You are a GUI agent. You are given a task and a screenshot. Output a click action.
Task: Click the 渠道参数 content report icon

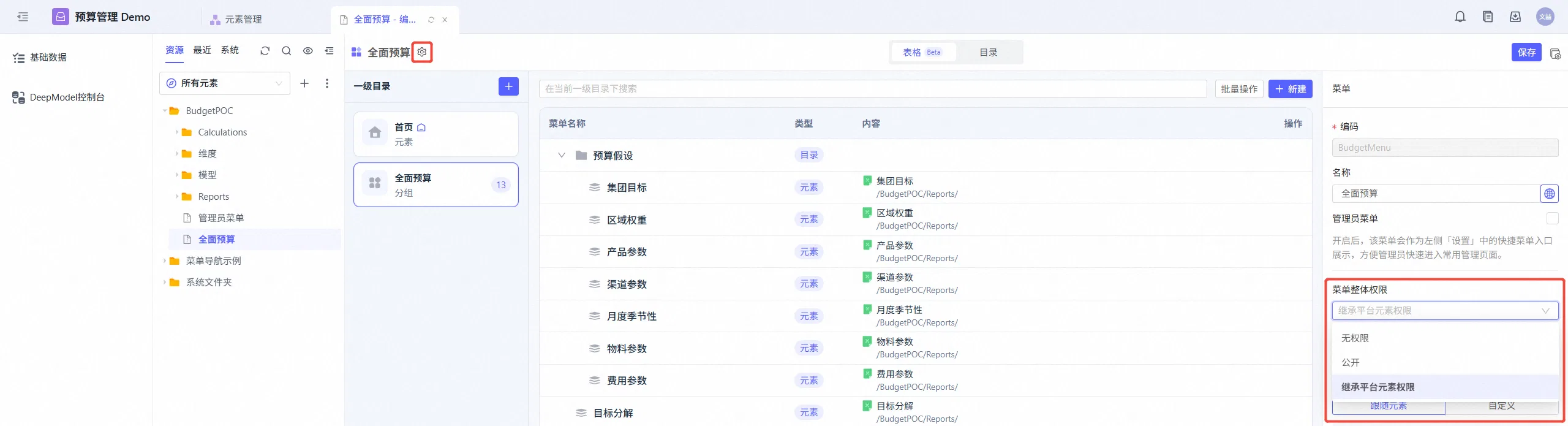click(x=867, y=276)
